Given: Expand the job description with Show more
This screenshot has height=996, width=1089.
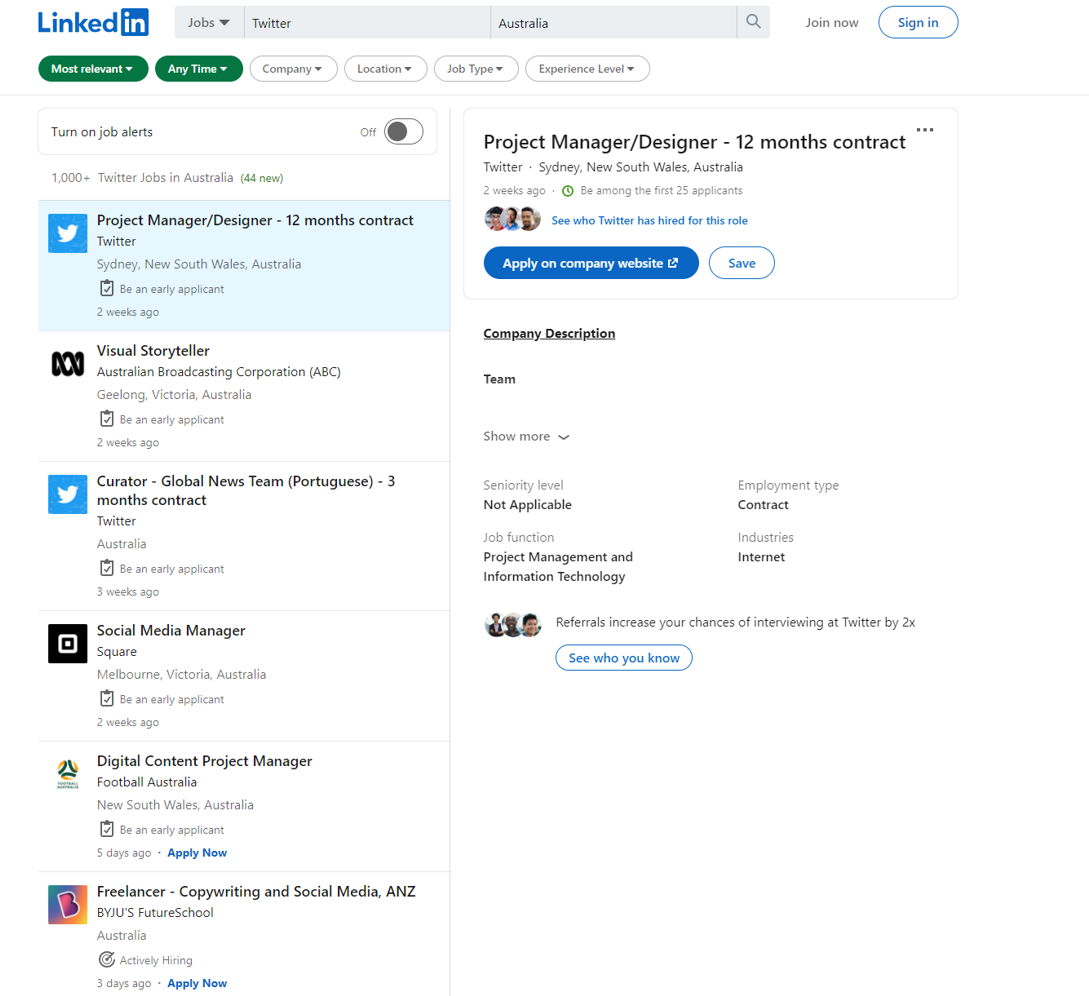Looking at the screenshot, I should (526, 436).
